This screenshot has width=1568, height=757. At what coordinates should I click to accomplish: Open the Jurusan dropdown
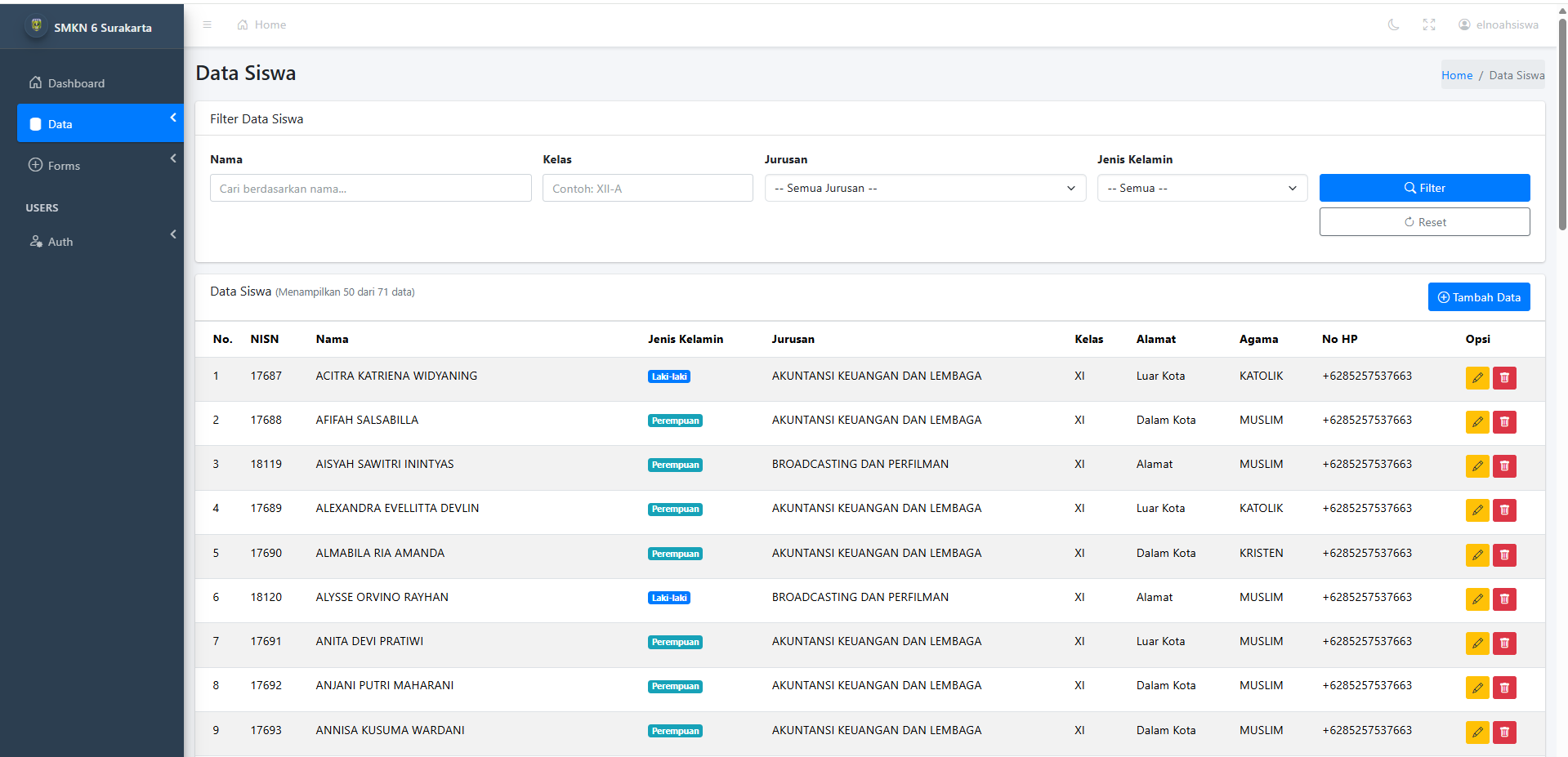[x=924, y=188]
